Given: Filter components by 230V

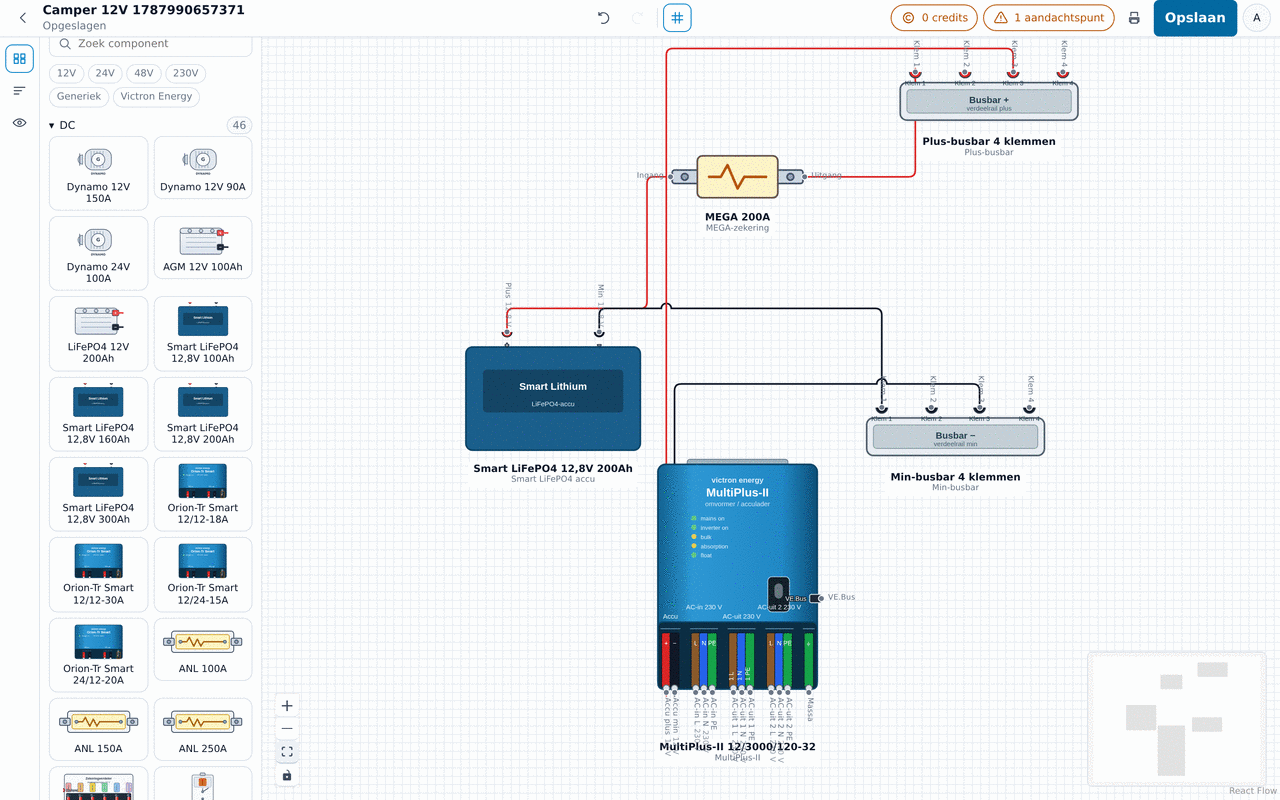Looking at the screenshot, I should 185,73.
